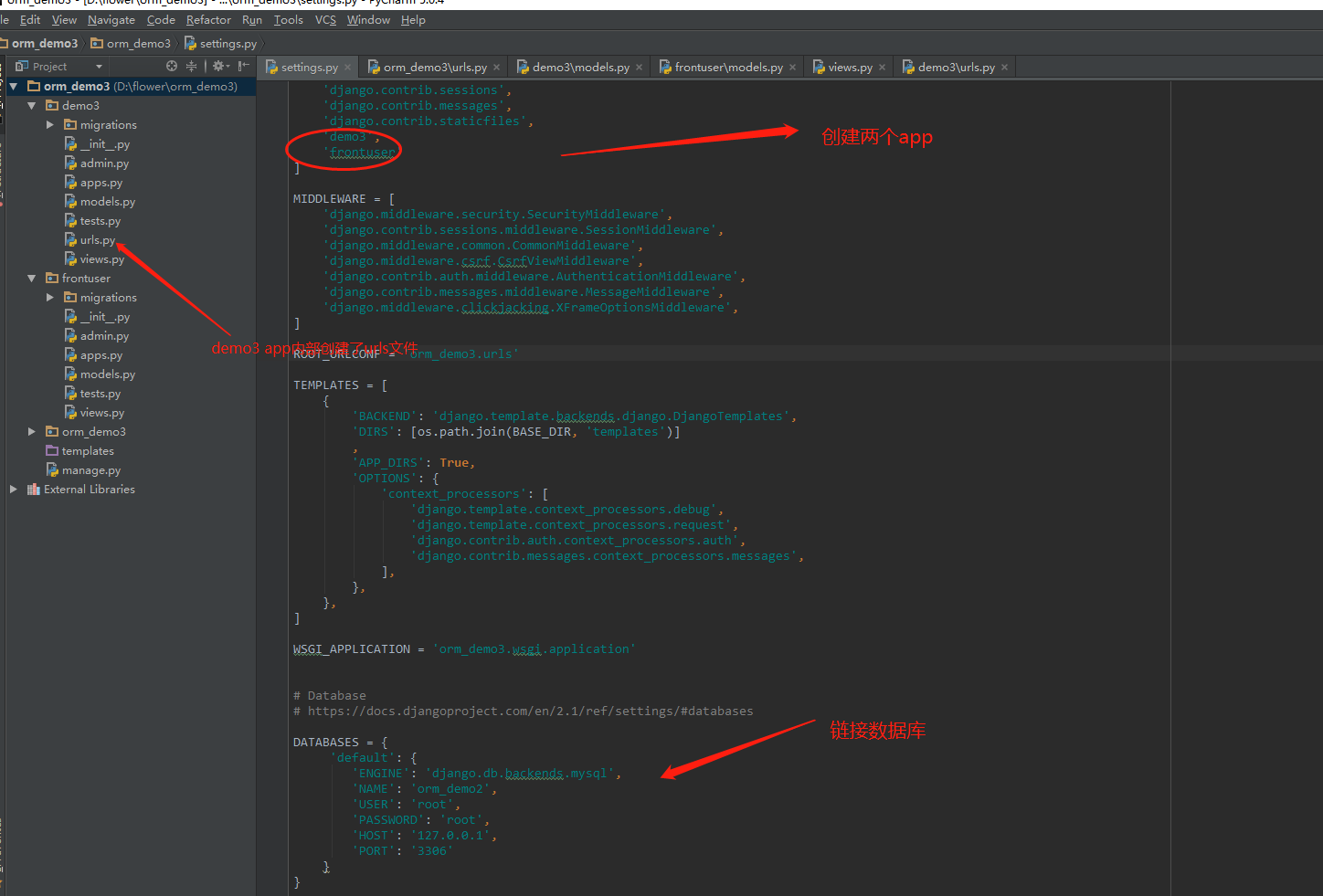
Task: Click the 'MIDDLEWARE = [' line
Action: click(344, 199)
